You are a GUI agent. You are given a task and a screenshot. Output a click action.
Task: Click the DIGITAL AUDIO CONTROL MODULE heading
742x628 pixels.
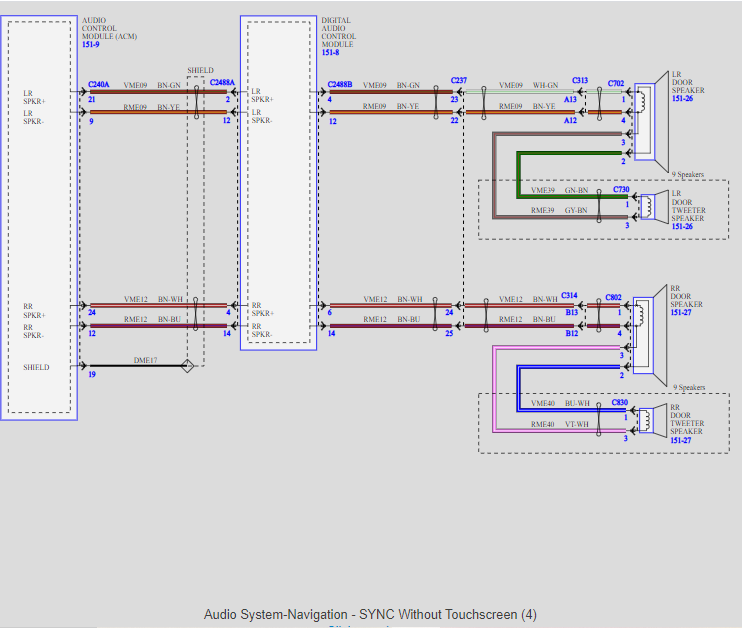[x=339, y=32]
